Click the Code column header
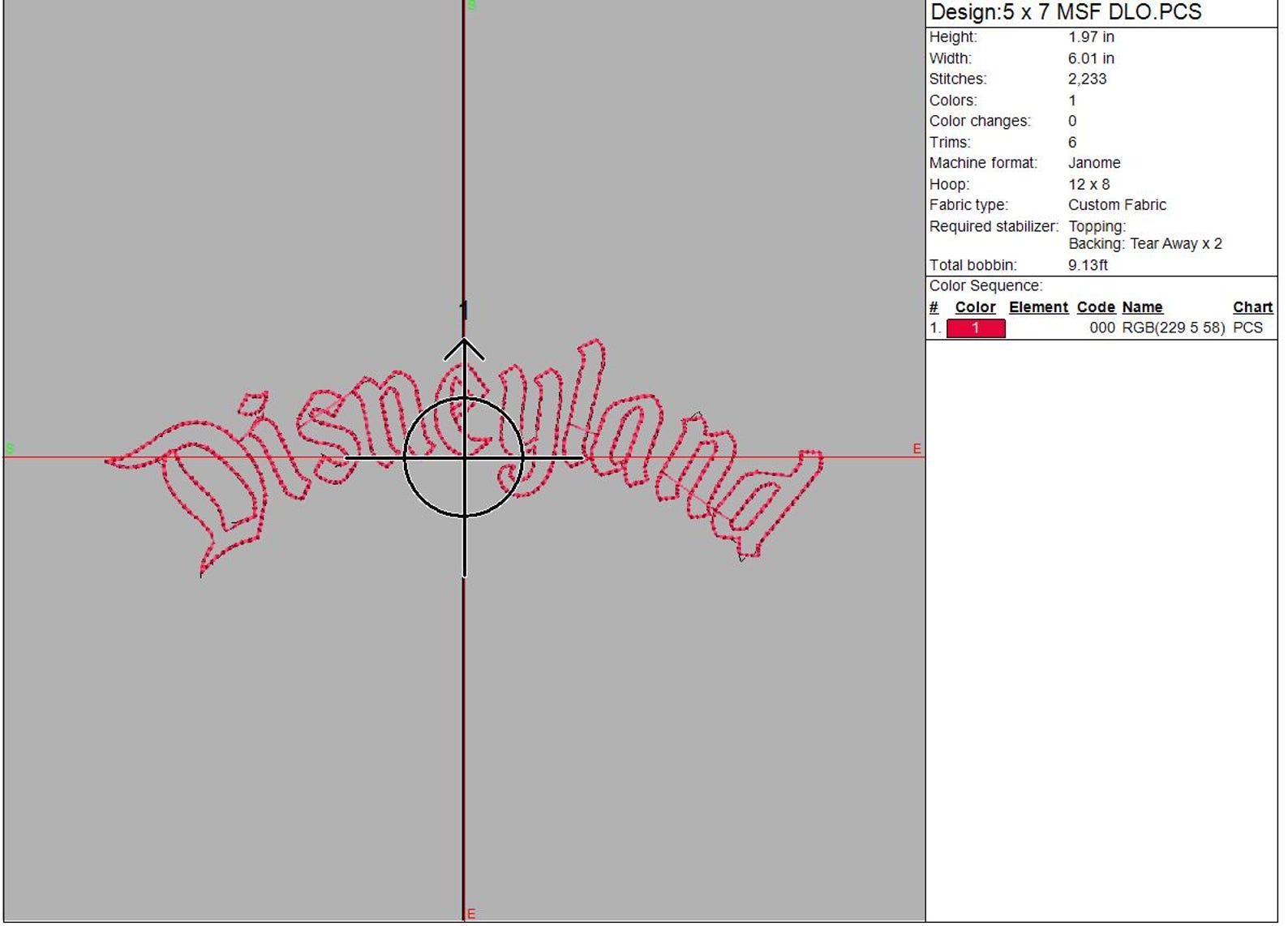This screenshot has width=1288, height=926. (1096, 307)
